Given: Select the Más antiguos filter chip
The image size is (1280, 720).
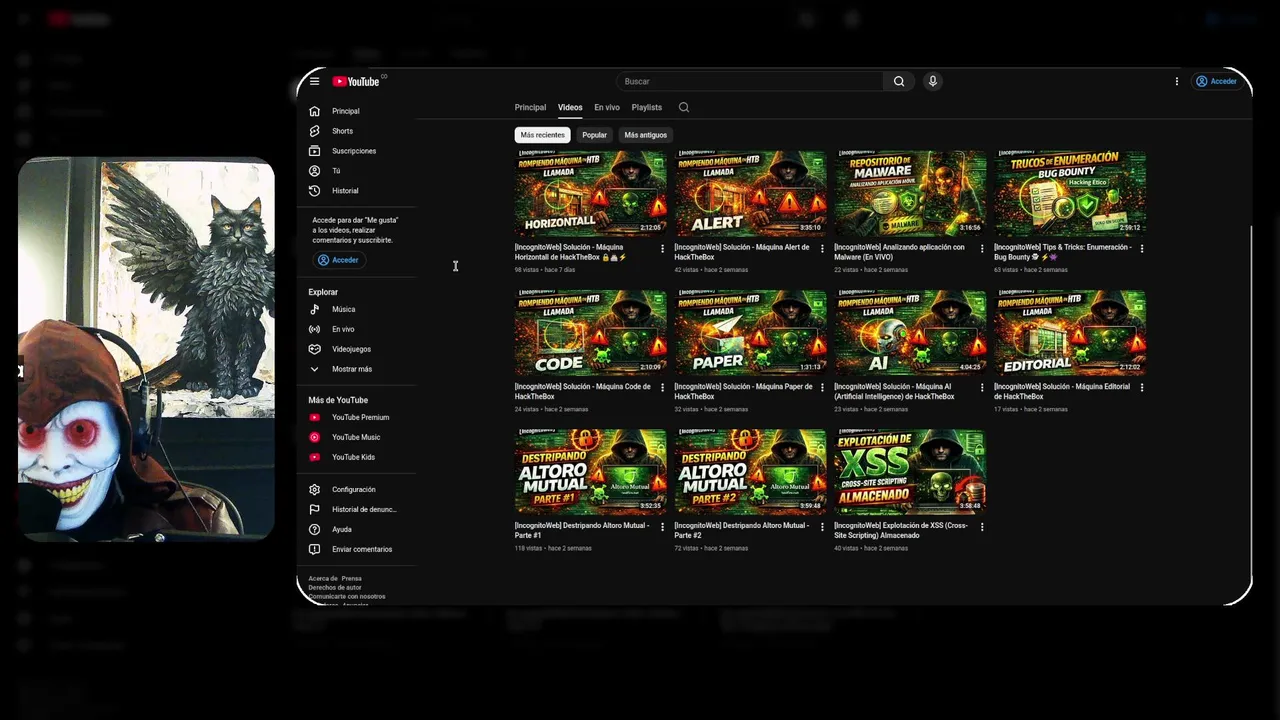Looking at the screenshot, I should [x=645, y=135].
